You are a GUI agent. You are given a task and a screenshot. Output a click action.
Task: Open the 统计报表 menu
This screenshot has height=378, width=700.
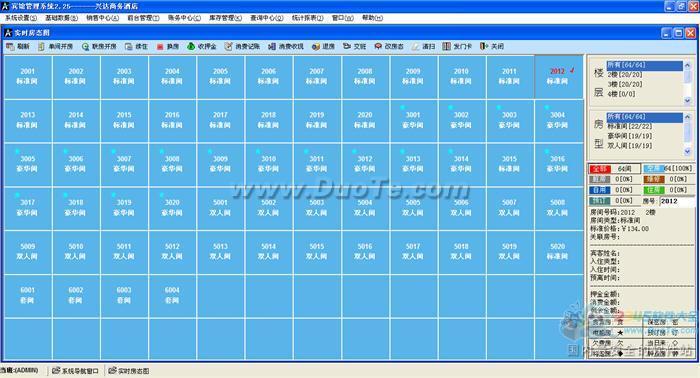click(x=308, y=18)
